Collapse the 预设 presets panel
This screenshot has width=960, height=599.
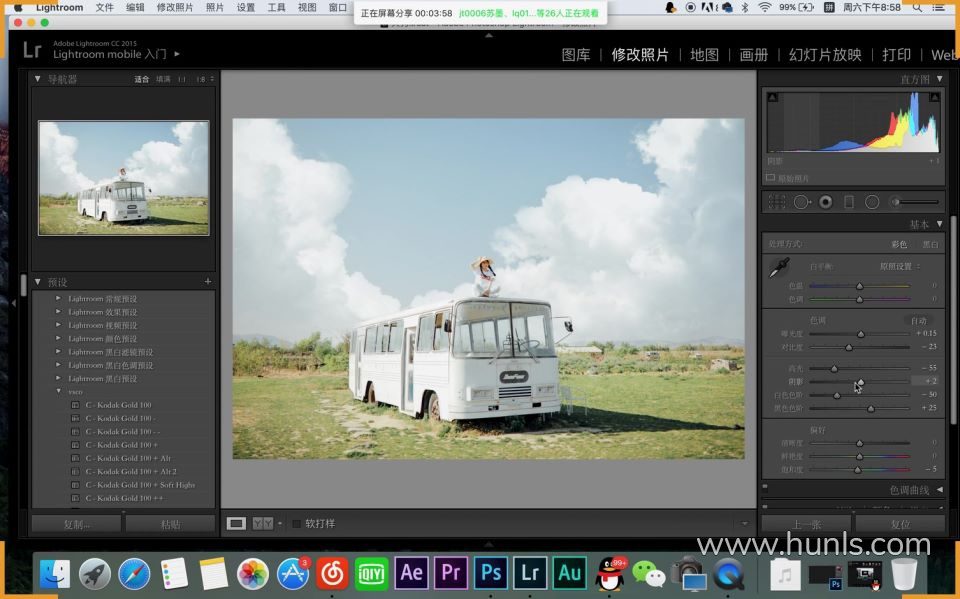[37, 282]
